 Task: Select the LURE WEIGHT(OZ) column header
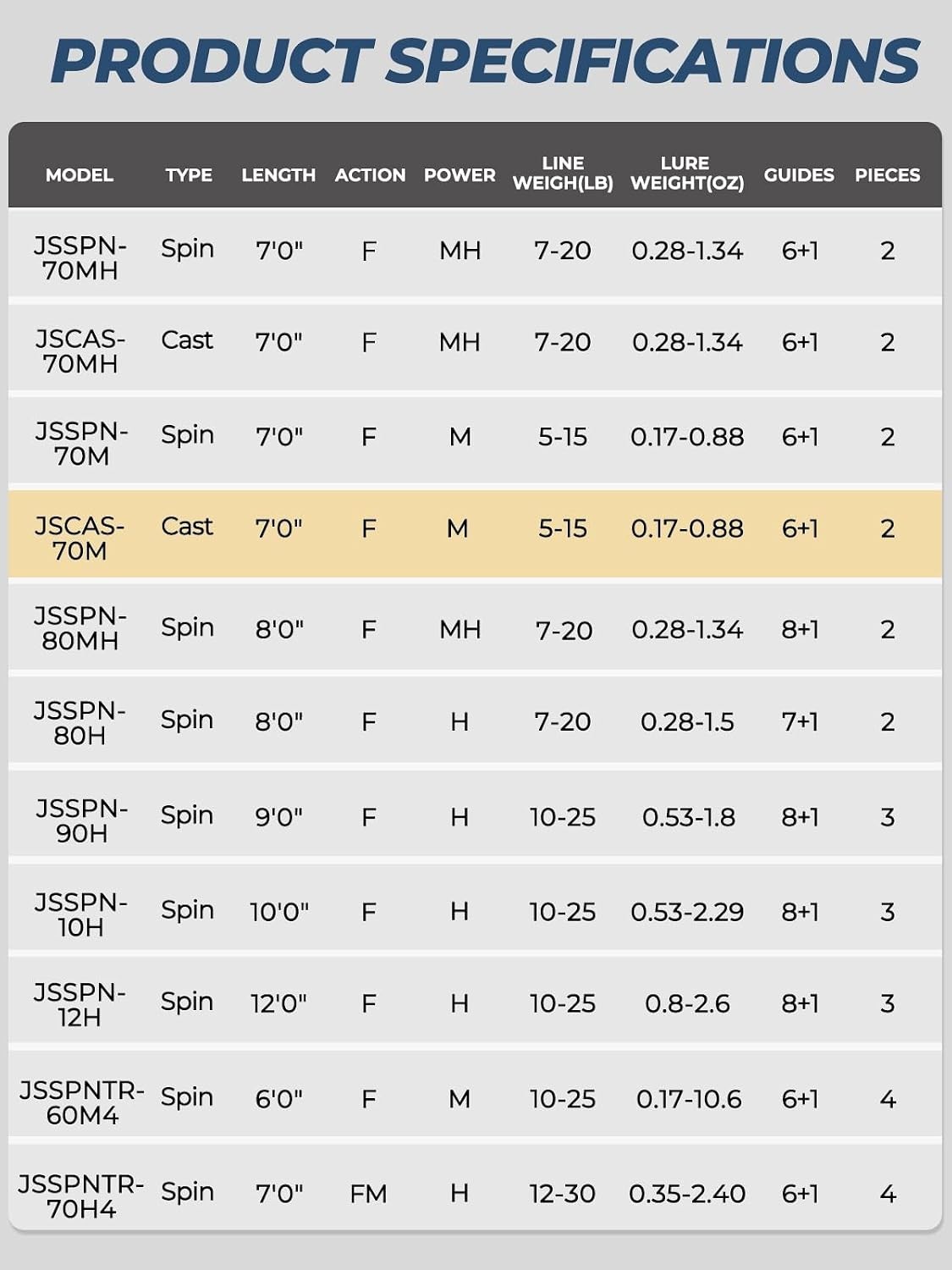tap(687, 174)
